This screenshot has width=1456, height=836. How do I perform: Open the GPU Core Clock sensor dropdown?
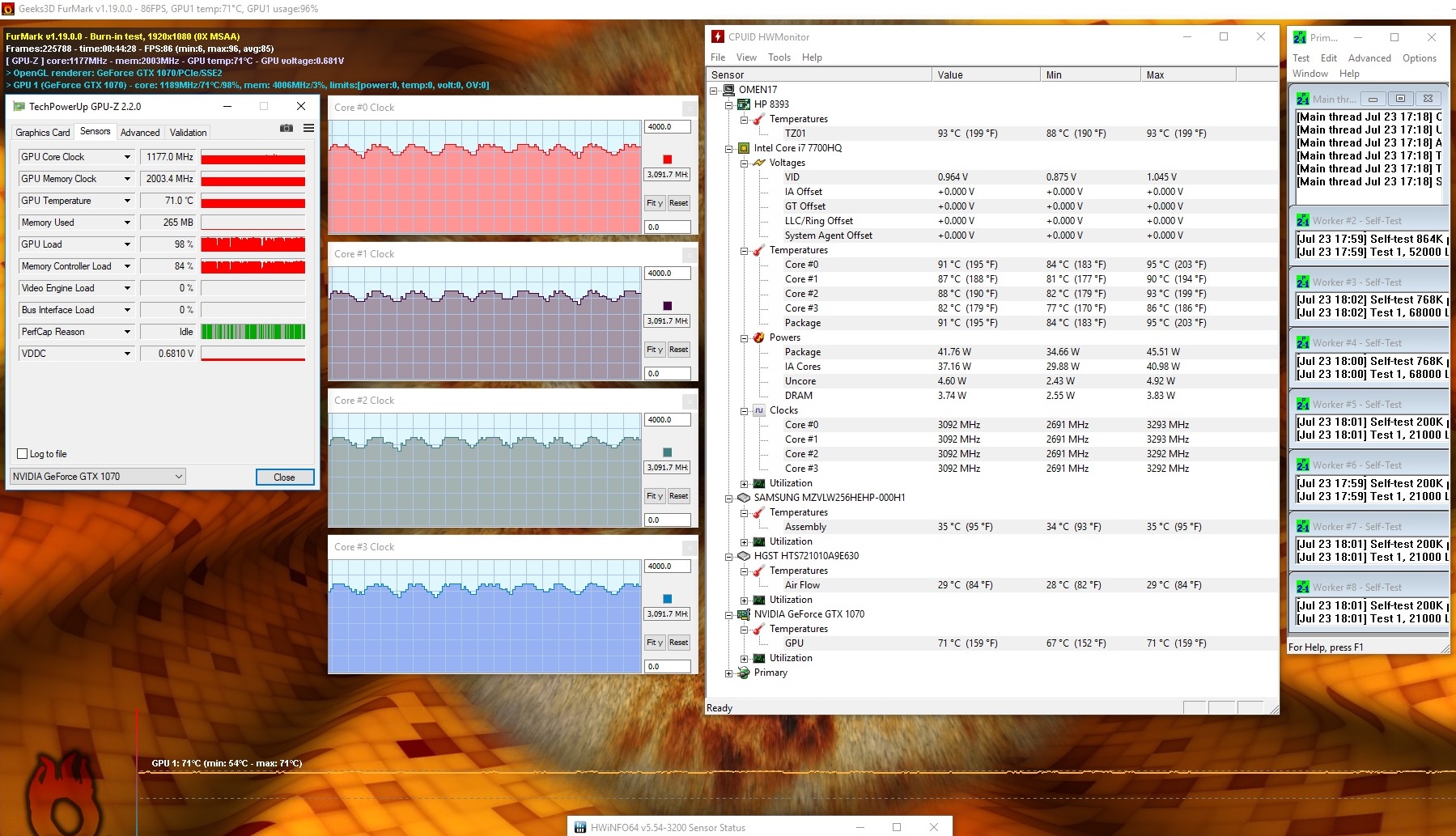(127, 157)
